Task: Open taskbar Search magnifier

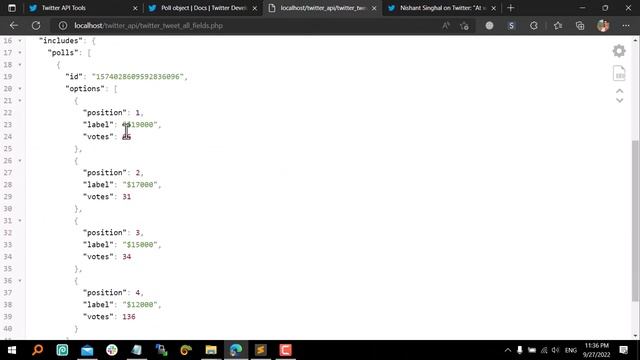Action: pyautogui.click(x=38, y=350)
